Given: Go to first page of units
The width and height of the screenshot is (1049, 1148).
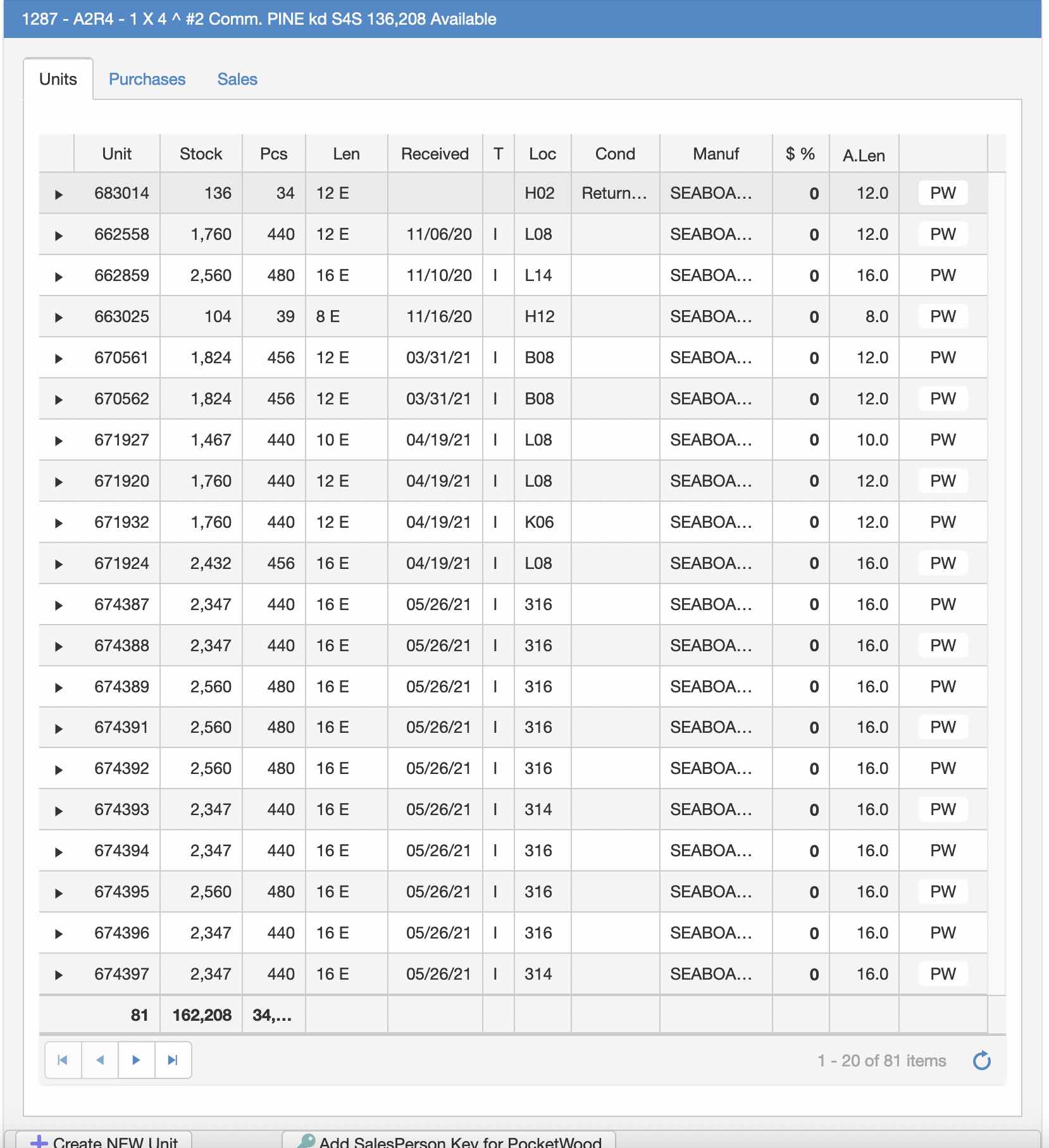Looking at the screenshot, I should (x=63, y=1060).
